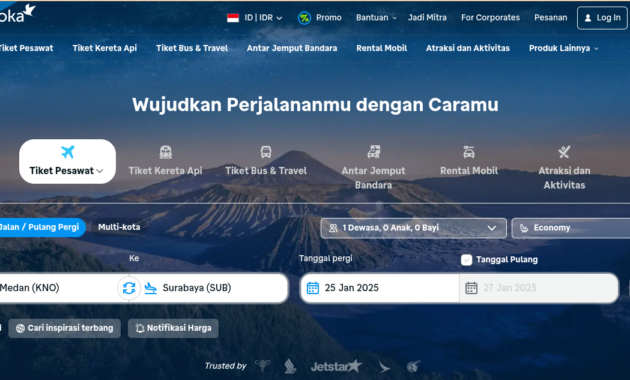Swap origin and destination airports

[129, 288]
